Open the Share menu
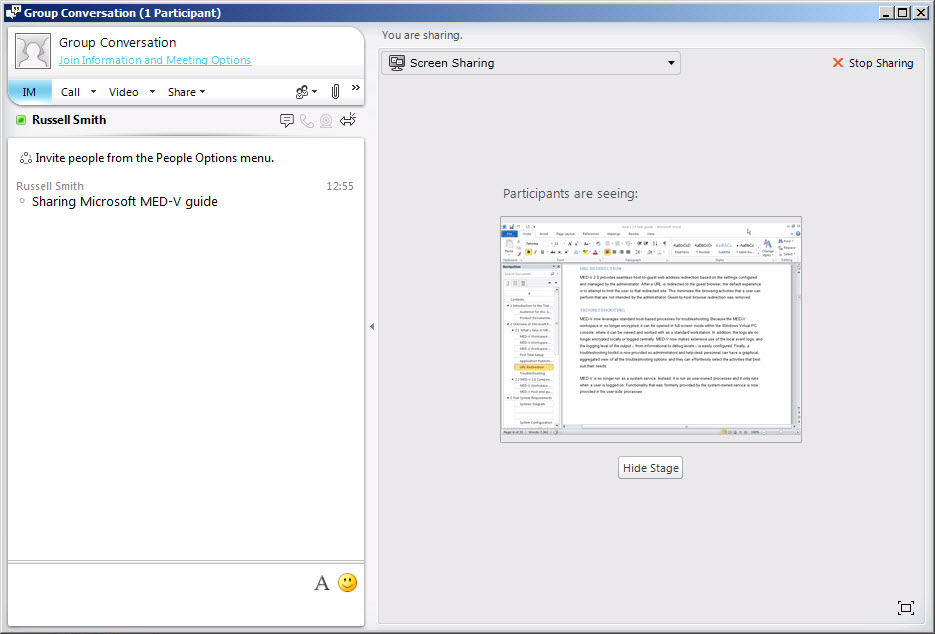 [x=186, y=92]
